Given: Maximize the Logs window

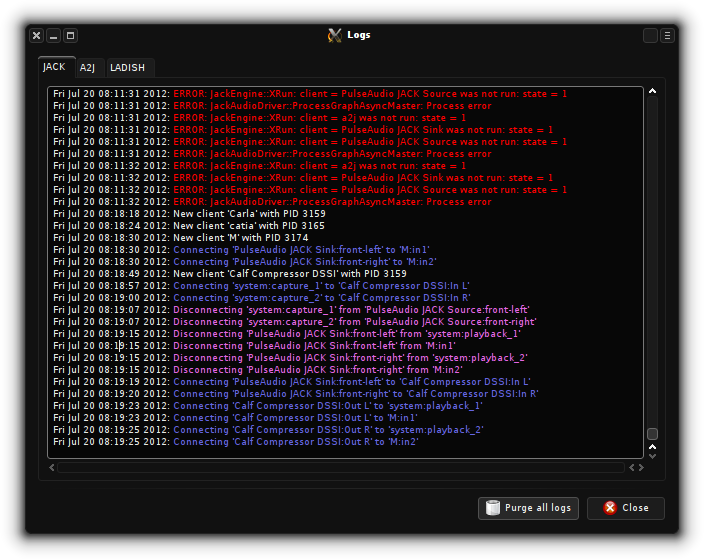Looking at the screenshot, I should (x=70, y=35).
